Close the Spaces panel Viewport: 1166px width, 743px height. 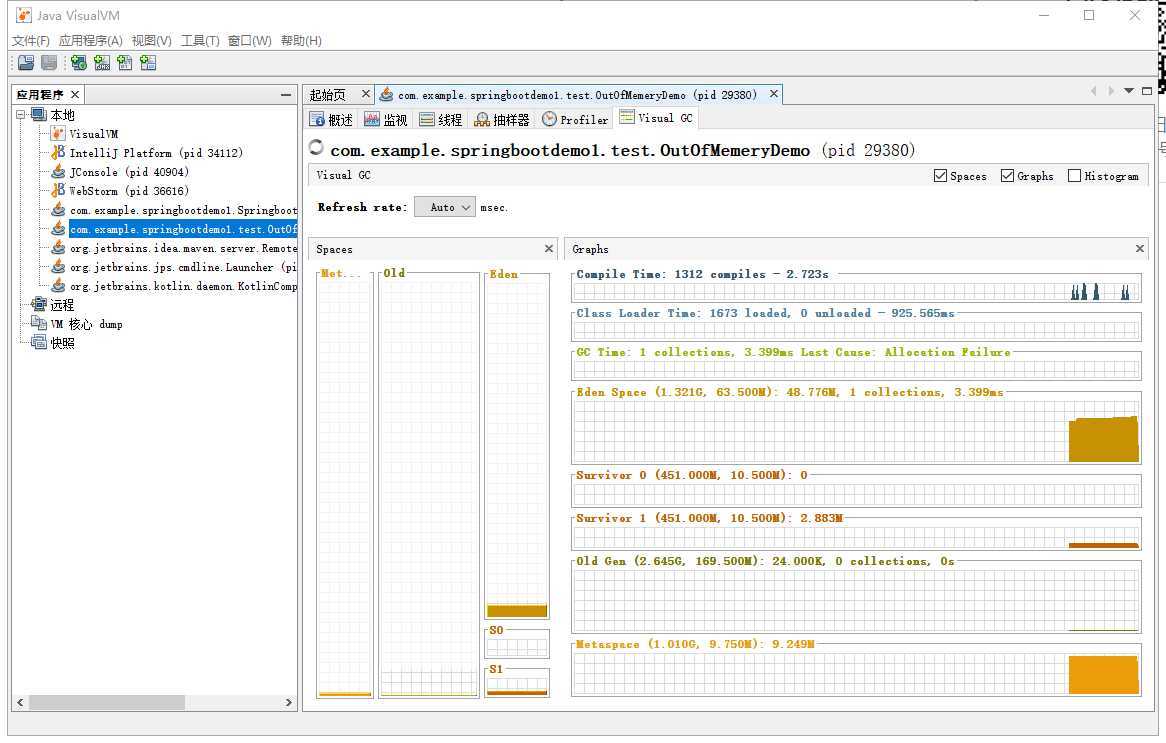549,248
